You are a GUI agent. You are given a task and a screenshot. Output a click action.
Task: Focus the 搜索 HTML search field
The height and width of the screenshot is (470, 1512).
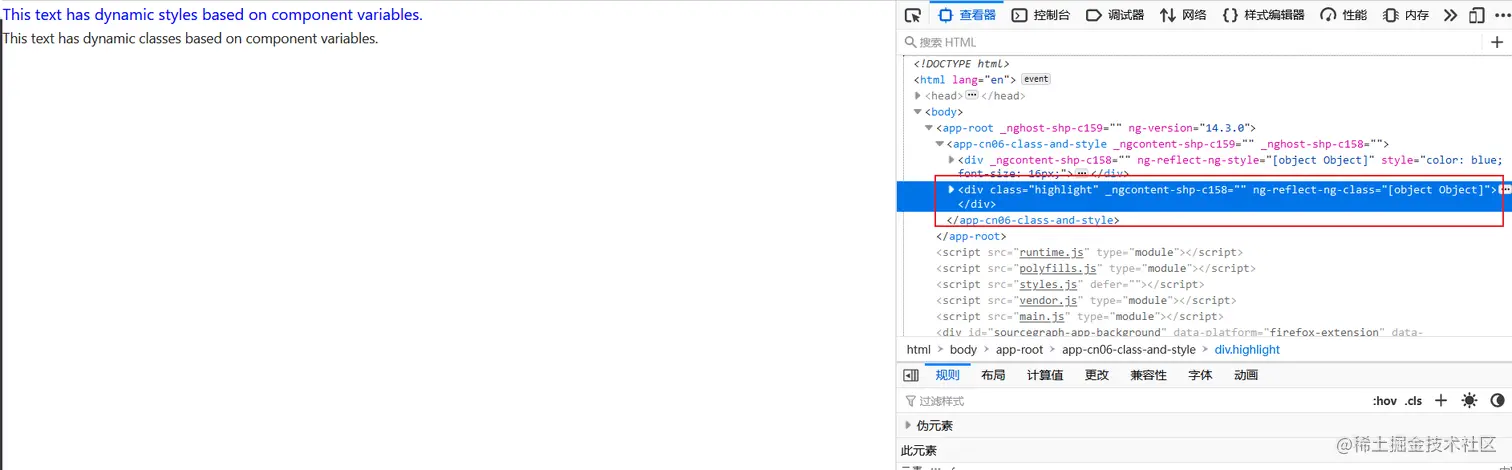tap(1190, 42)
